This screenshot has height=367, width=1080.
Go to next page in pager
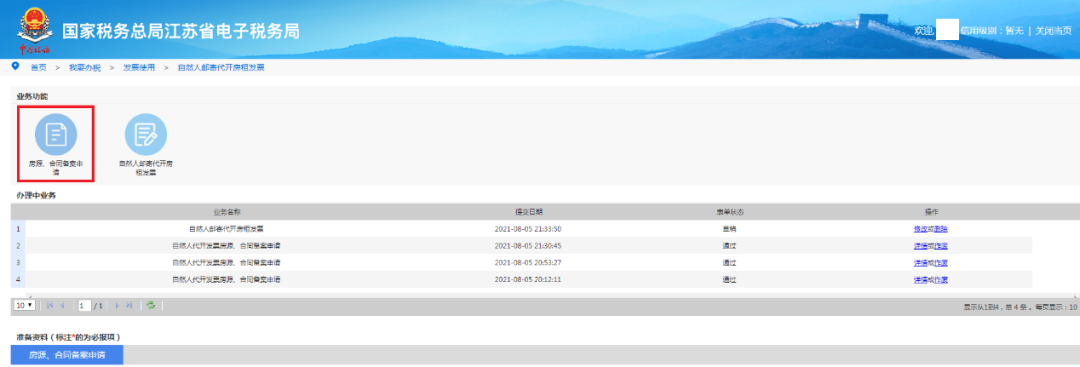117,305
